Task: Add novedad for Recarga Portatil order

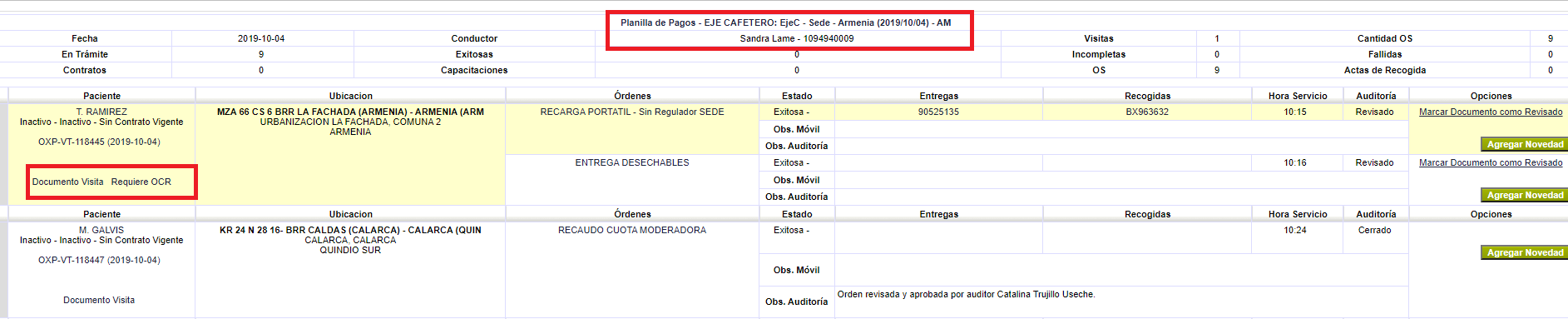Action: tap(1525, 144)
